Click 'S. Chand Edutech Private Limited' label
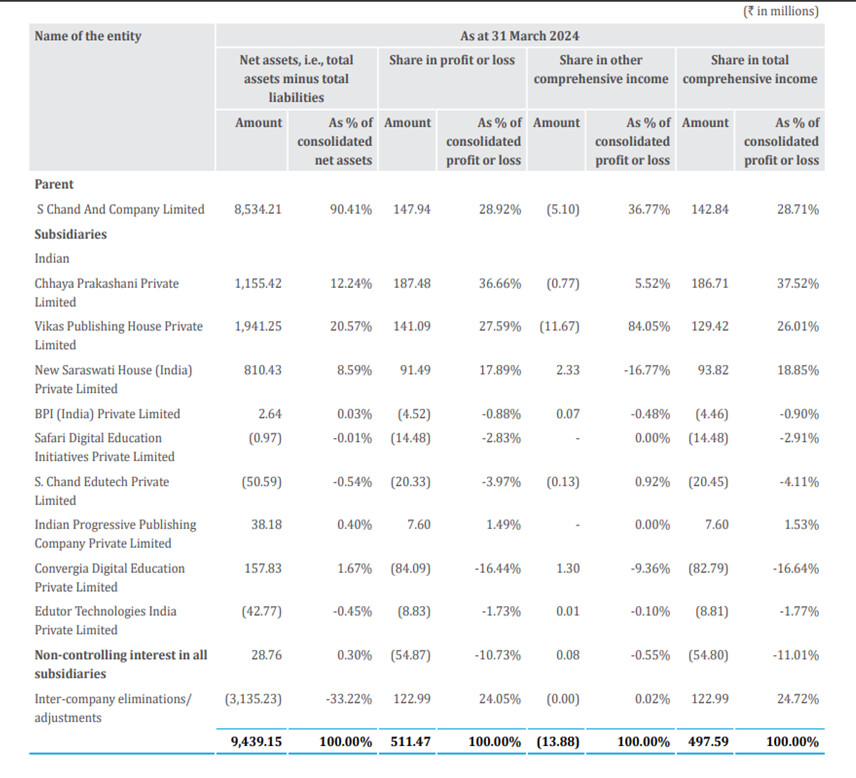This screenshot has width=856, height=778. point(101,490)
